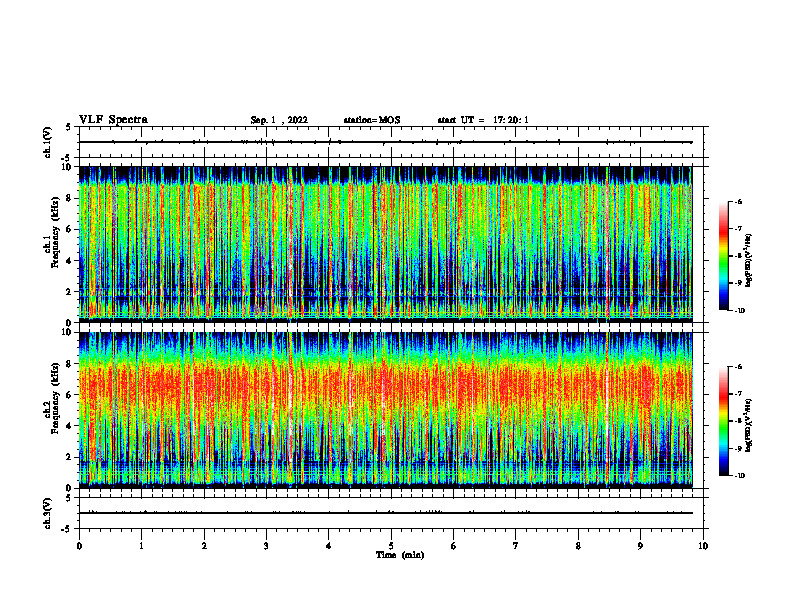Click the time axis tick label "3"
The height and width of the screenshot is (612, 792).
[266, 546]
